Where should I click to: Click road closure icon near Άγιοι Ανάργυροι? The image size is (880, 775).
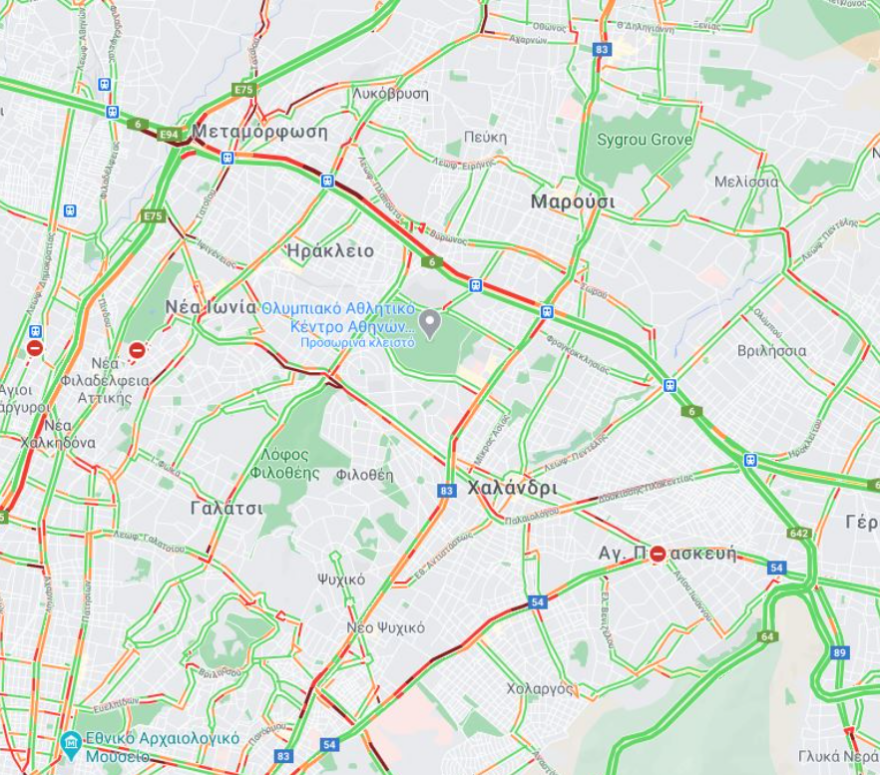click(35, 348)
